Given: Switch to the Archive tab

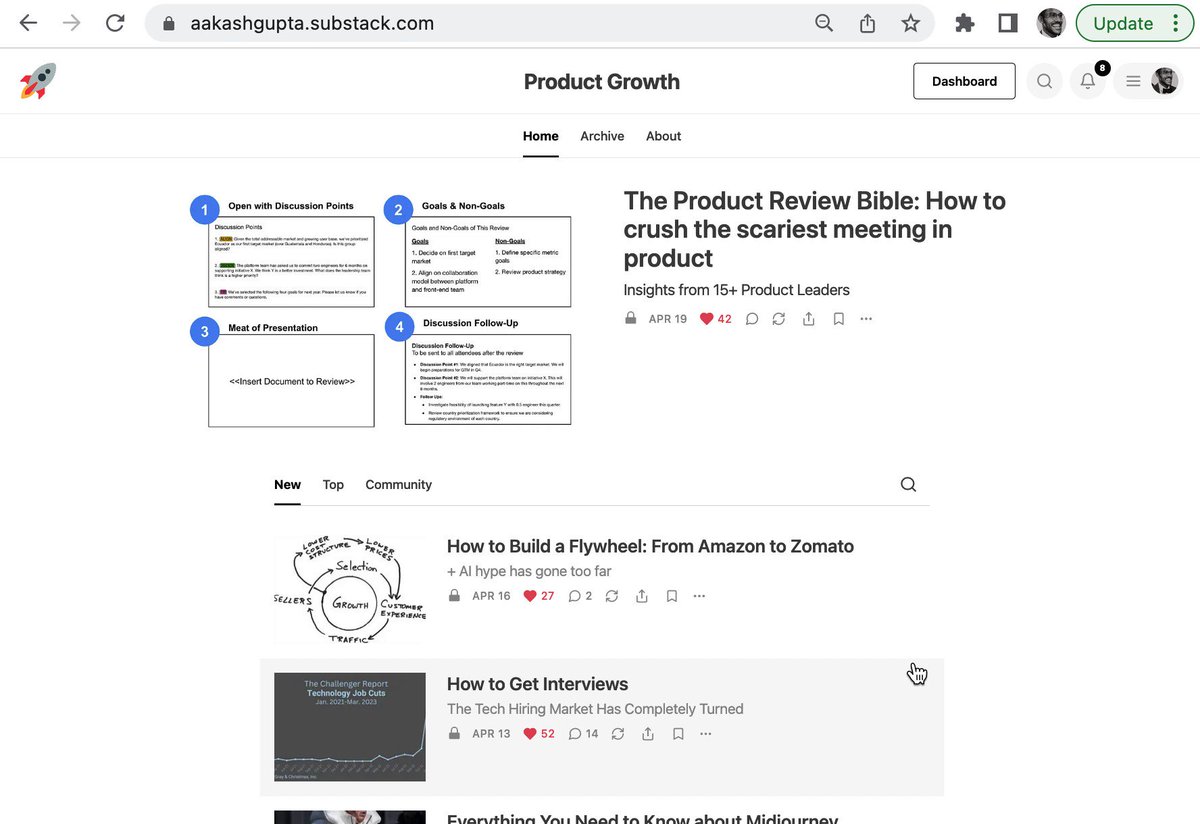Looking at the screenshot, I should click(602, 136).
